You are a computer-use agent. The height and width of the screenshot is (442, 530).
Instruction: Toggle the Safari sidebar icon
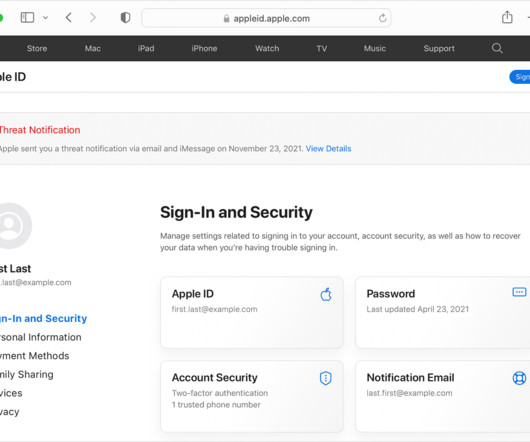(x=27, y=18)
